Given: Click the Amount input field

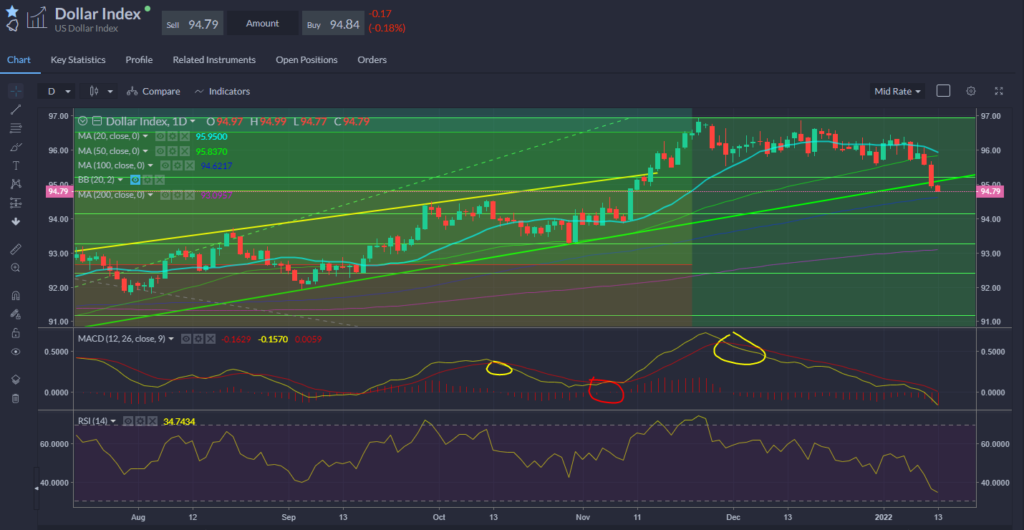Looking at the screenshot, I should click(262, 23).
